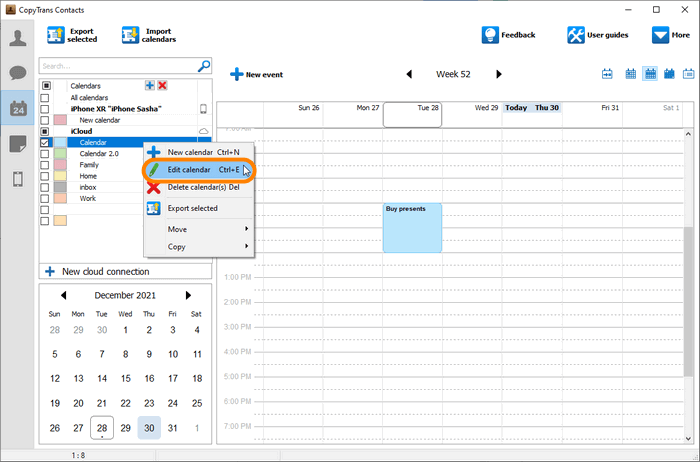700x462 pixels.
Task: Choose Edit calendar from context menu
Action: (x=200, y=170)
